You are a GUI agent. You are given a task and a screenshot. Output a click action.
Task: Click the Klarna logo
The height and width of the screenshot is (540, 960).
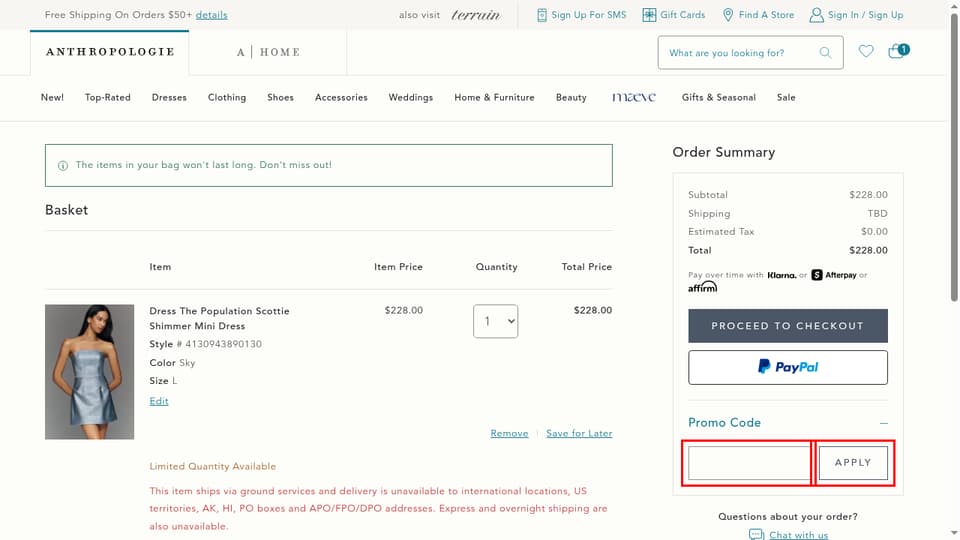pos(782,276)
